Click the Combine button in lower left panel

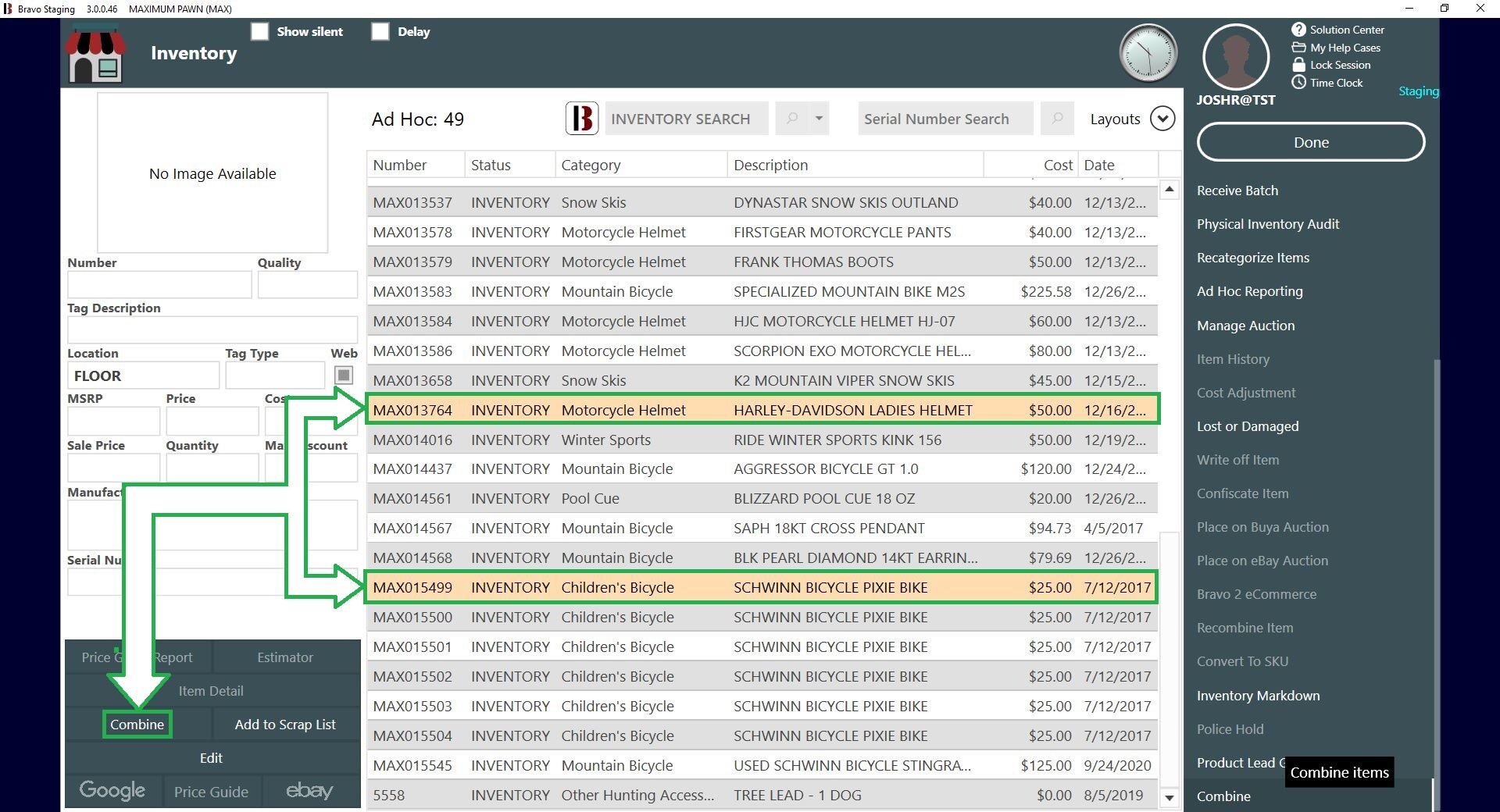(137, 725)
